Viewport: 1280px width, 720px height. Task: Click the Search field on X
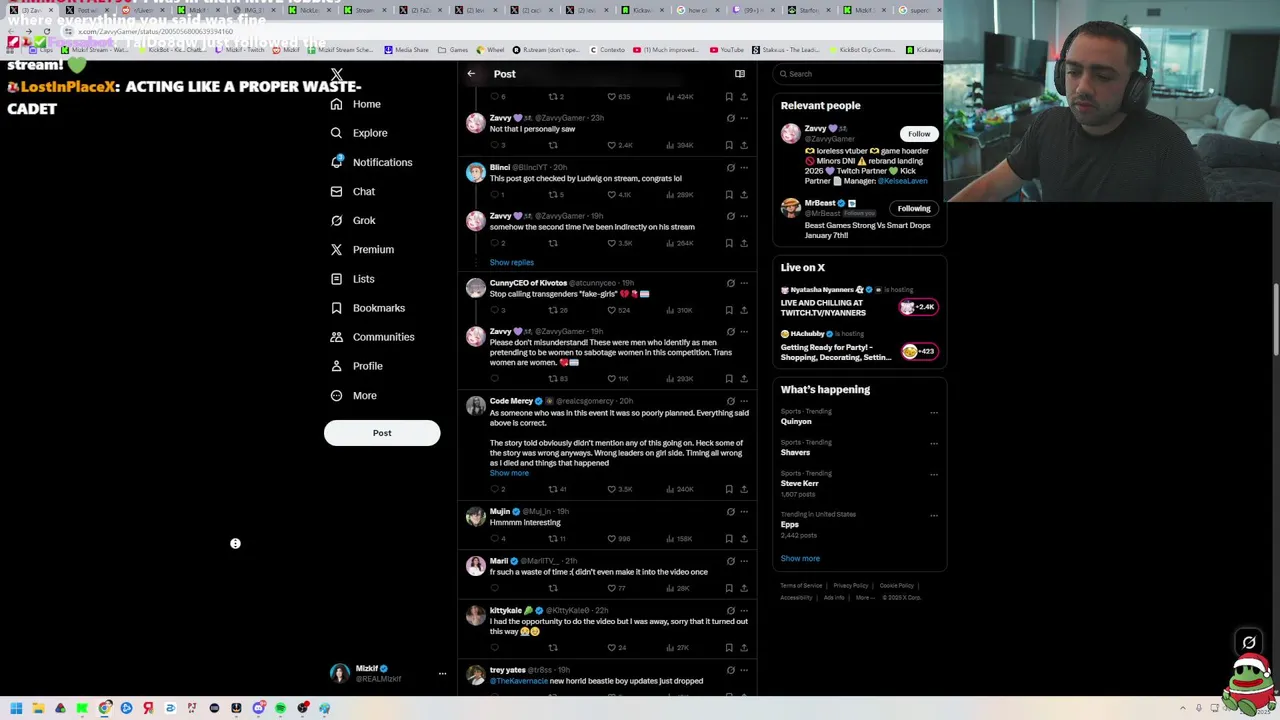(x=860, y=74)
